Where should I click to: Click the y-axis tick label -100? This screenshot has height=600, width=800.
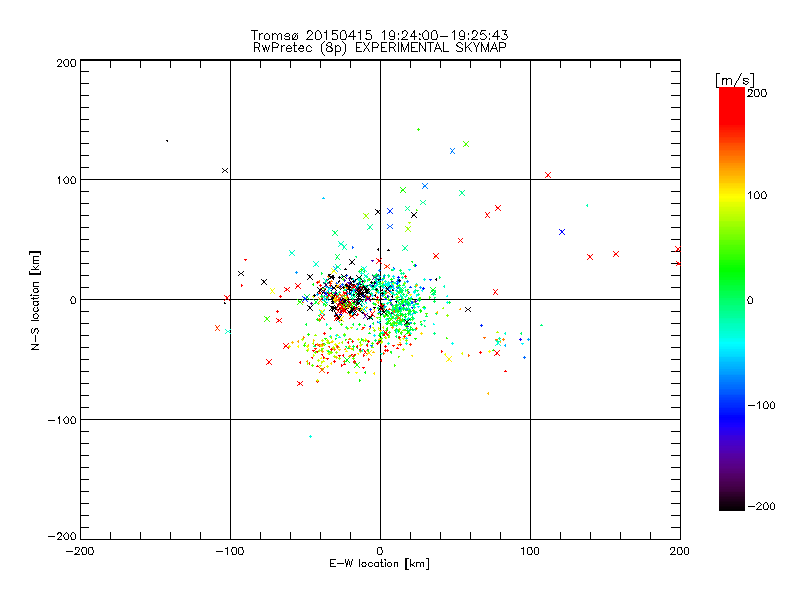[62, 420]
